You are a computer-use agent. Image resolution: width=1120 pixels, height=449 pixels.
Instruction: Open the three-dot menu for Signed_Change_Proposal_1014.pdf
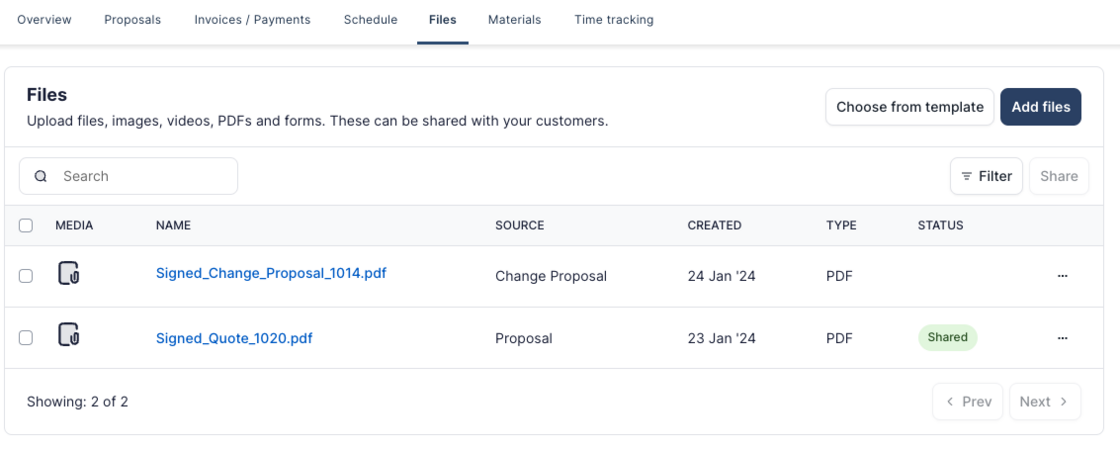pyautogui.click(x=1062, y=276)
